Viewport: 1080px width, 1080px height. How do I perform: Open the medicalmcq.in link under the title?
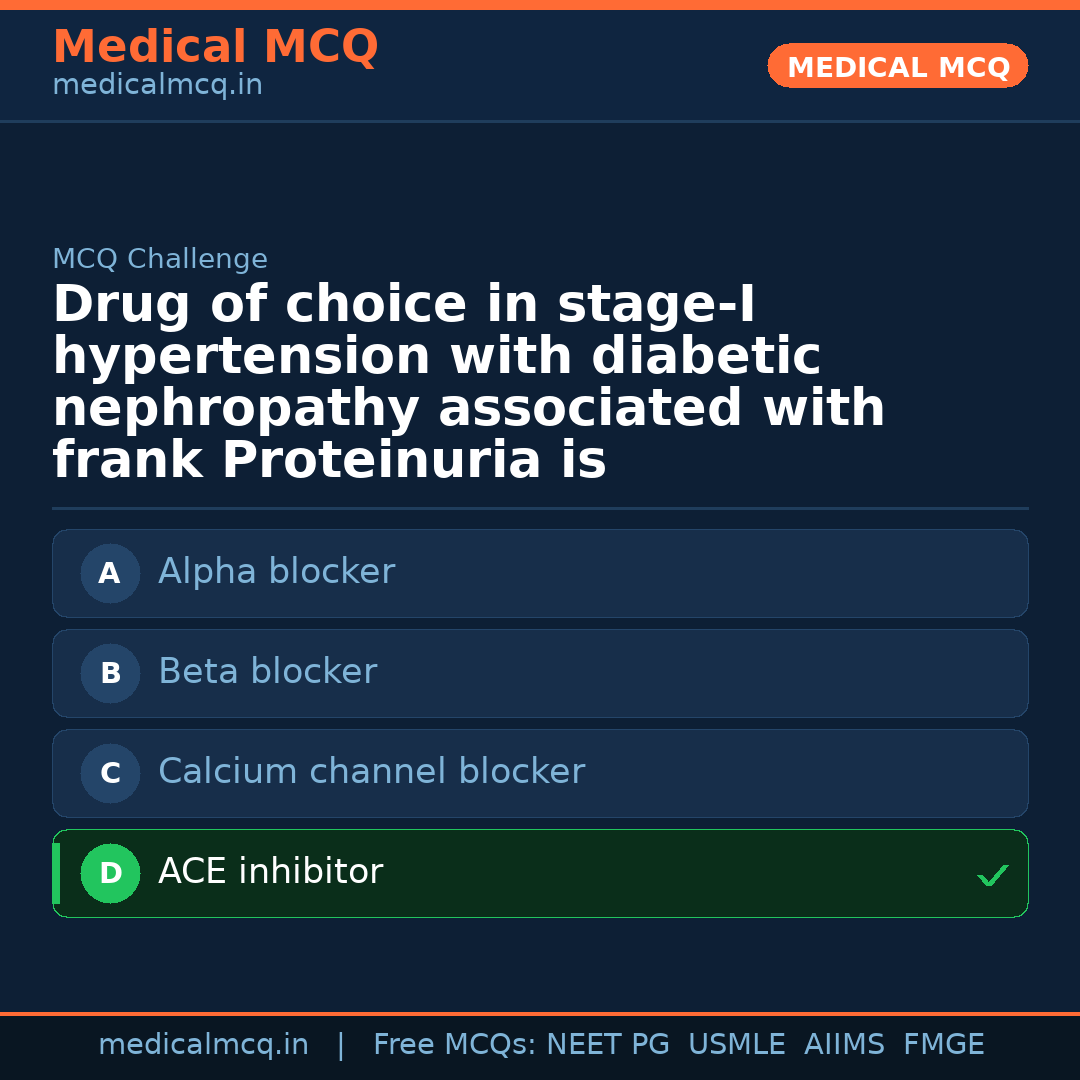click(x=157, y=85)
